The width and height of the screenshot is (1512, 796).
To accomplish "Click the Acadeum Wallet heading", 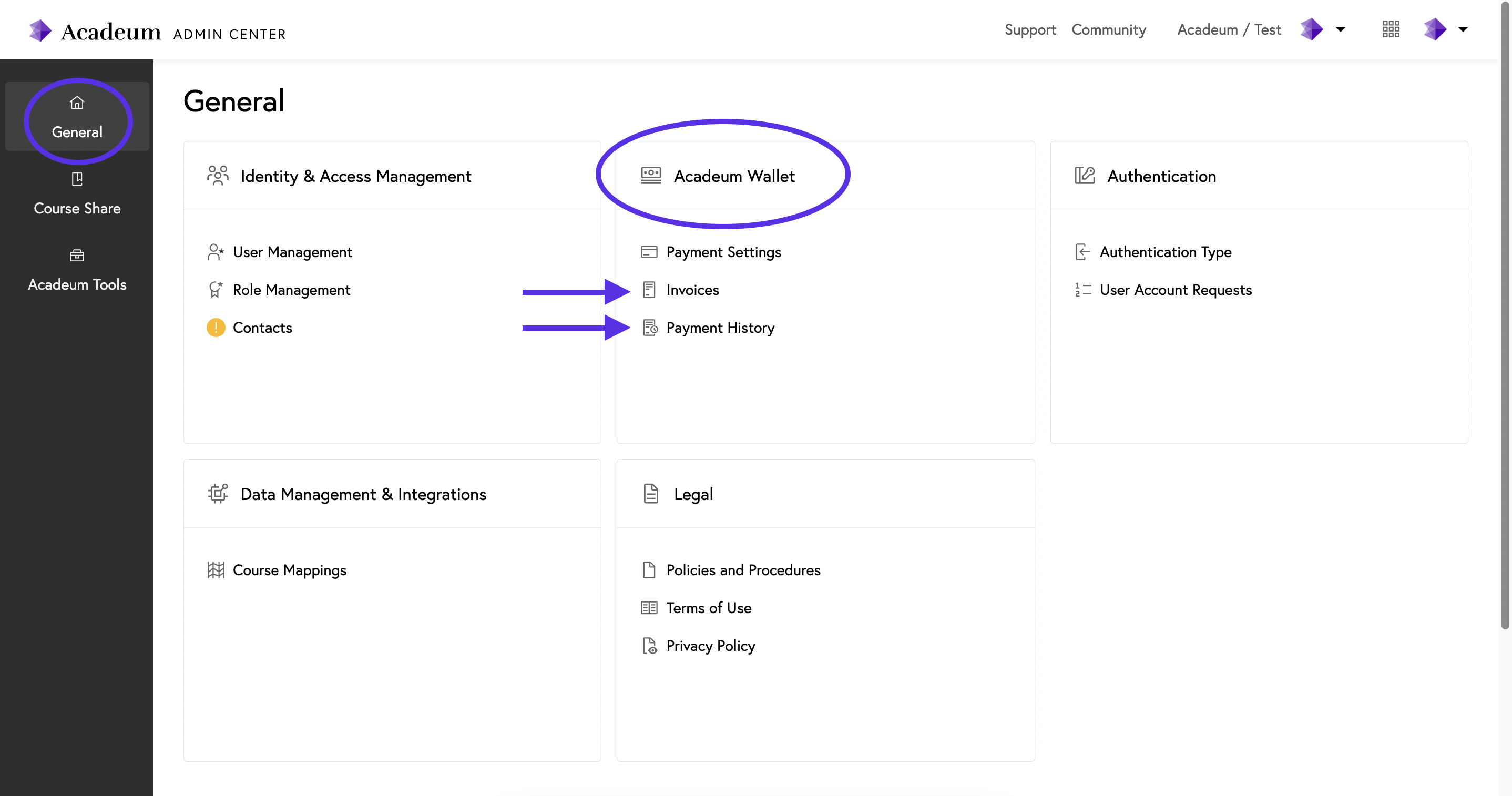I will pos(734,176).
